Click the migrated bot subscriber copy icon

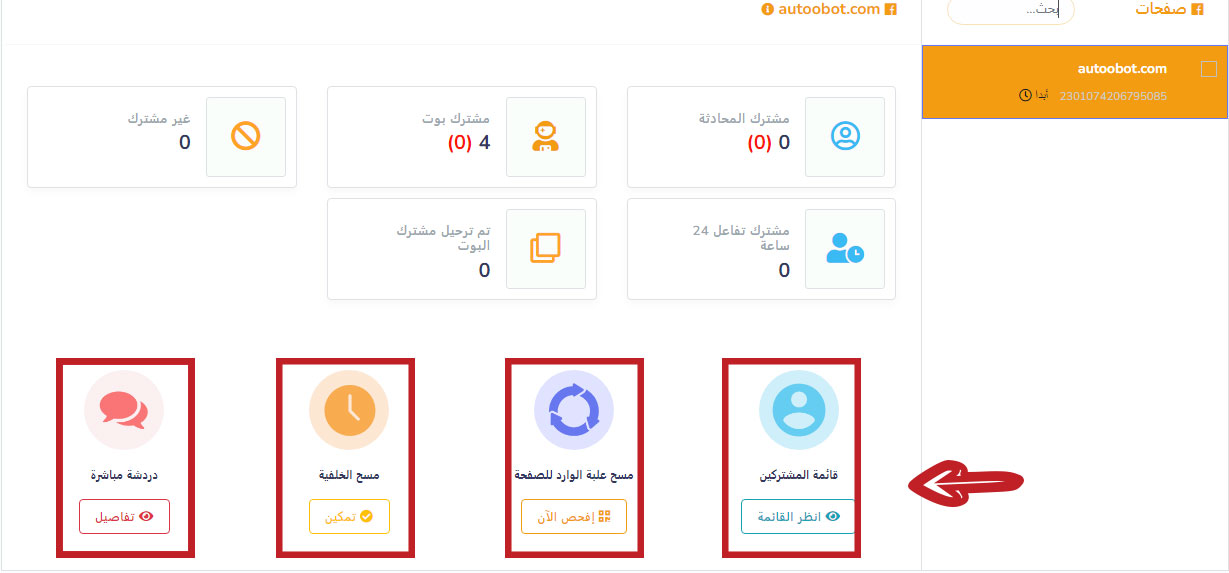coord(545,248)
